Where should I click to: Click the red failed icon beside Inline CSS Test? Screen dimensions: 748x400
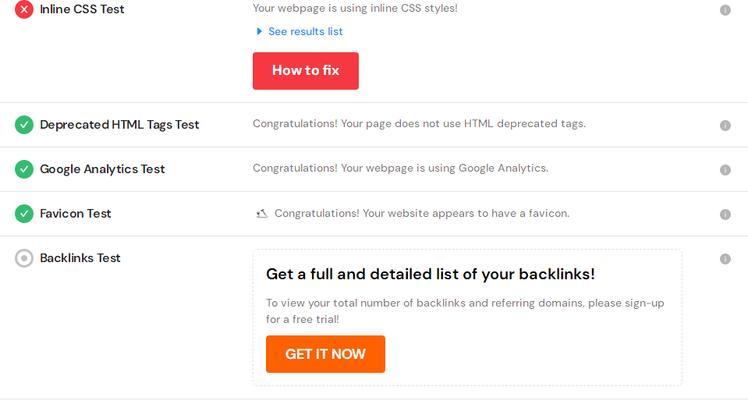(24, 9)
